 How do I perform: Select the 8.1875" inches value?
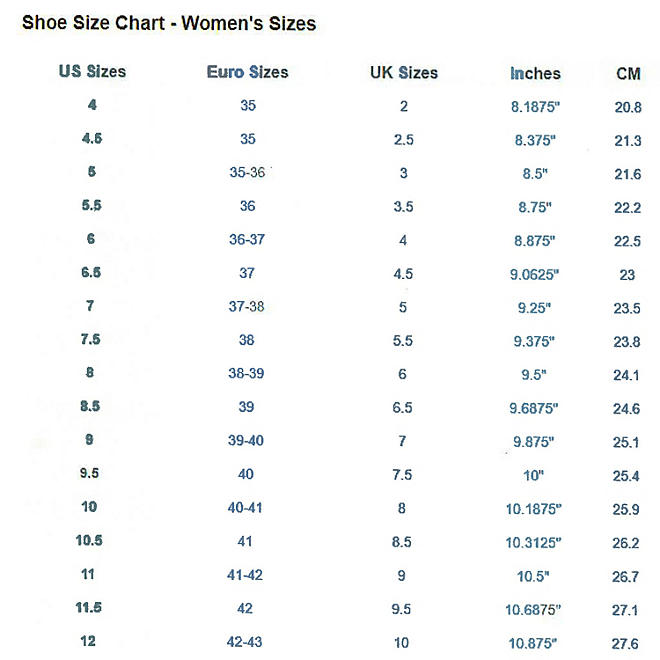pyautogui.click(x=535, y=107)
